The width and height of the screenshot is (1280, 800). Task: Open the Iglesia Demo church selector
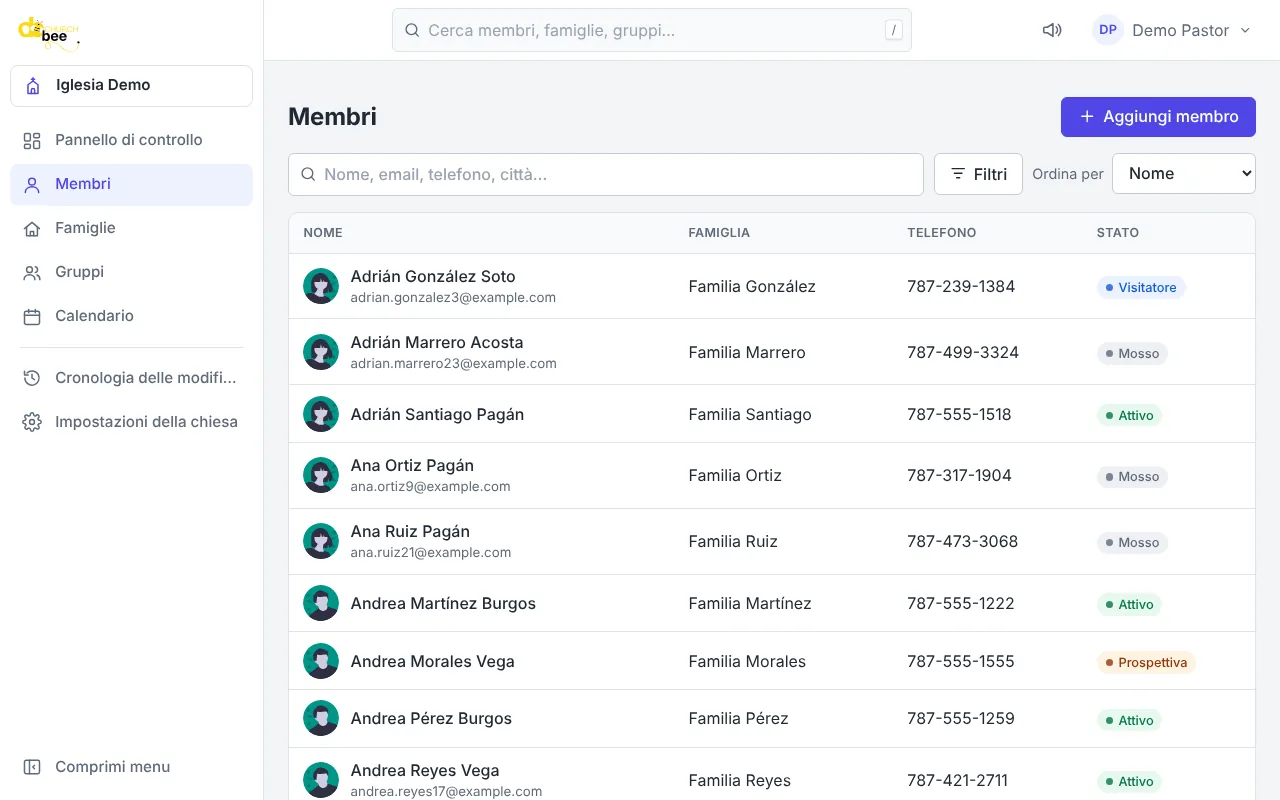pos(131,86)
